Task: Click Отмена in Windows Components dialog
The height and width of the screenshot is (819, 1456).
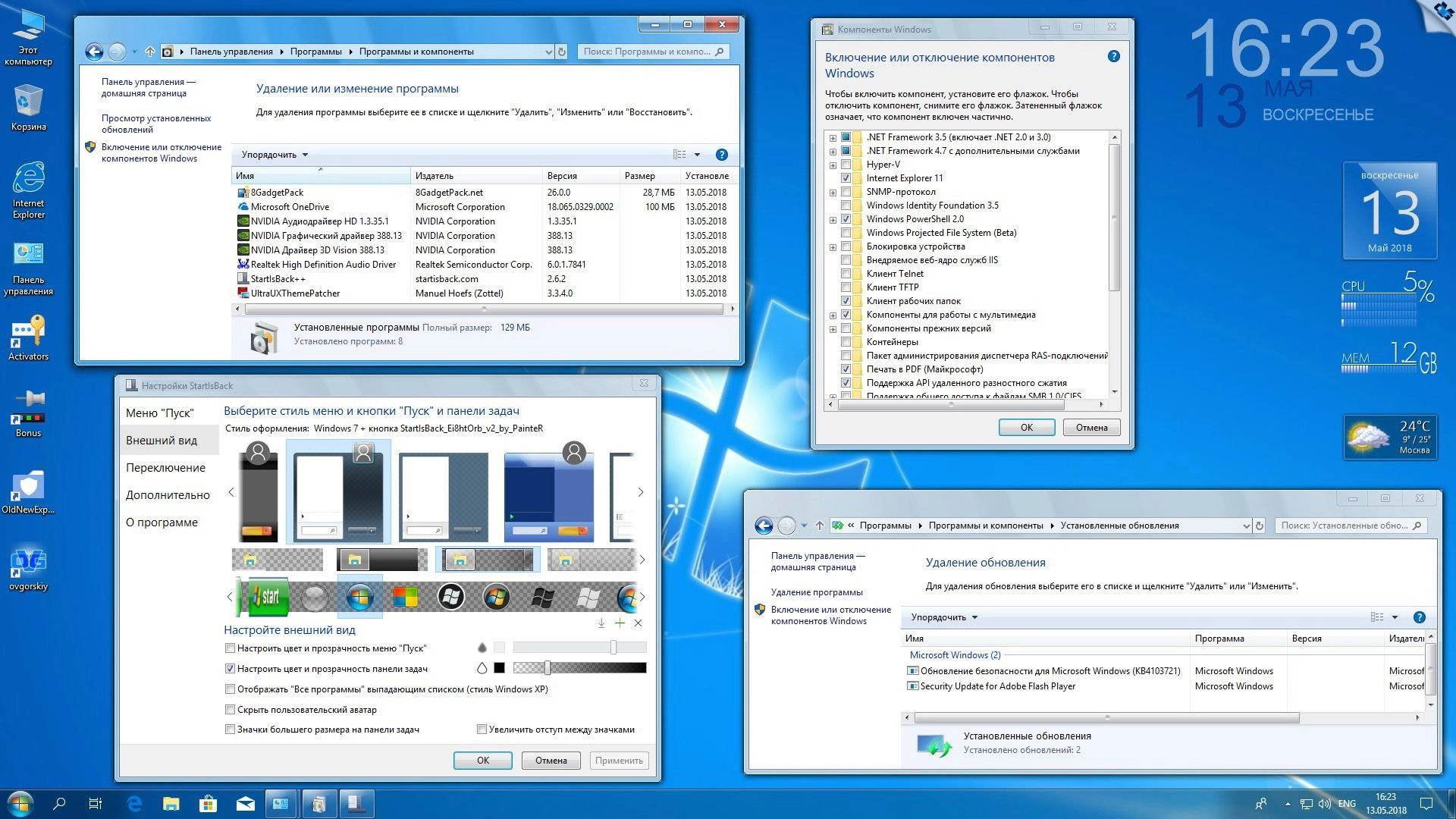Action: (x=1092, y=428)
